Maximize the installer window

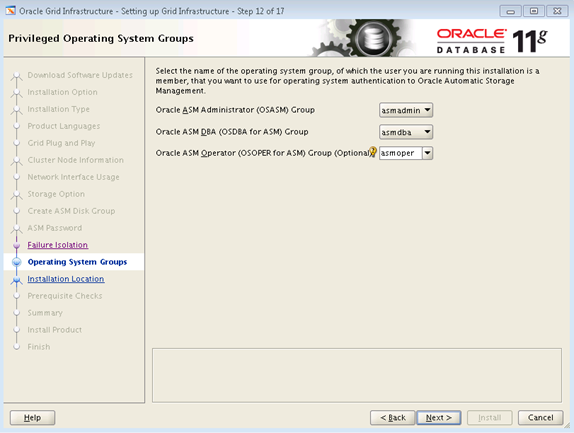(534, 11)
